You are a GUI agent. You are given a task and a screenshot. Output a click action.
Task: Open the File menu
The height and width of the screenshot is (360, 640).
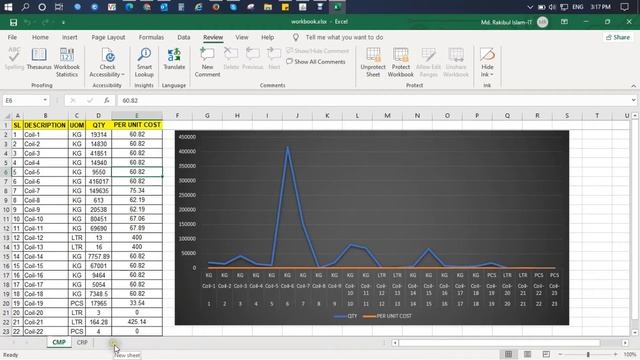click(12, 37)
